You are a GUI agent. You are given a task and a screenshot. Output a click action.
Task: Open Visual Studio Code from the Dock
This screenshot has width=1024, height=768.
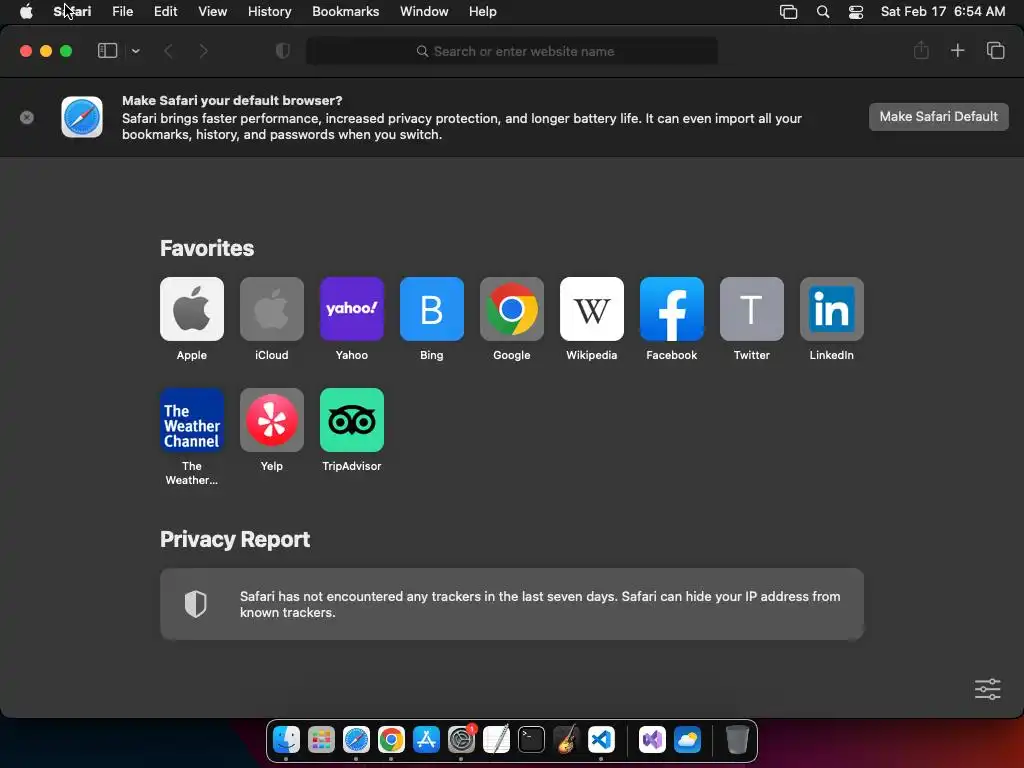point(601,740)
